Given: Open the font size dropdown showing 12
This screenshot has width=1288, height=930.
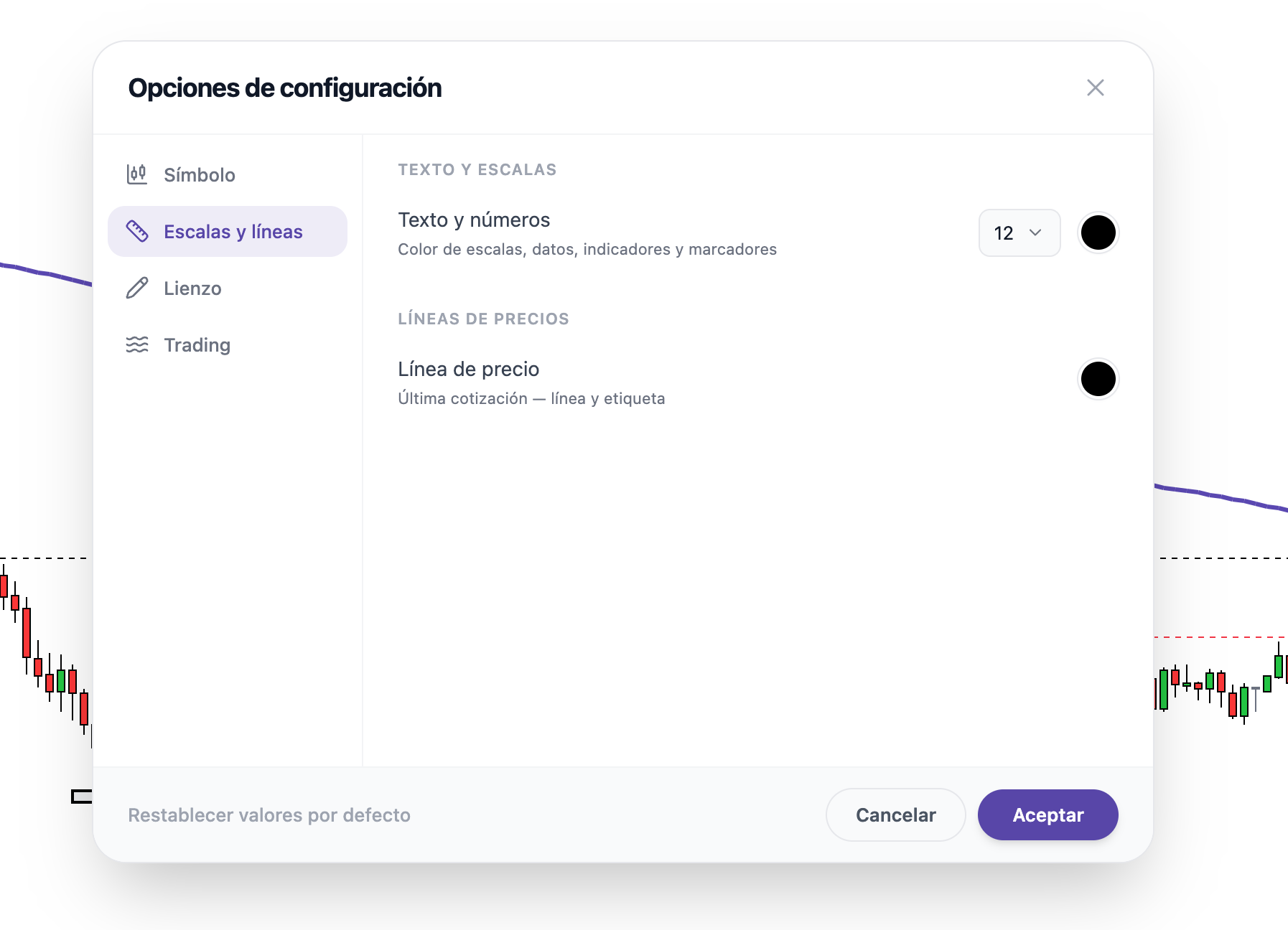Looking at the screenshot, I should [x=1019, y=232].
